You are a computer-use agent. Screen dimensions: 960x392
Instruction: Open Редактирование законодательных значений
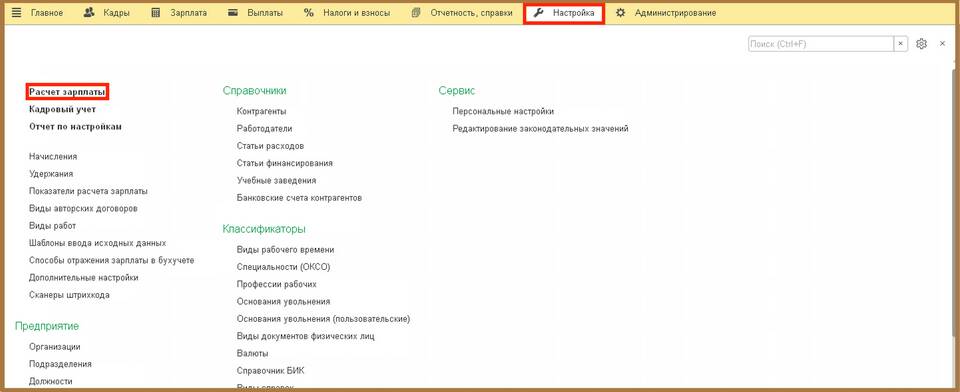(541, 129)
